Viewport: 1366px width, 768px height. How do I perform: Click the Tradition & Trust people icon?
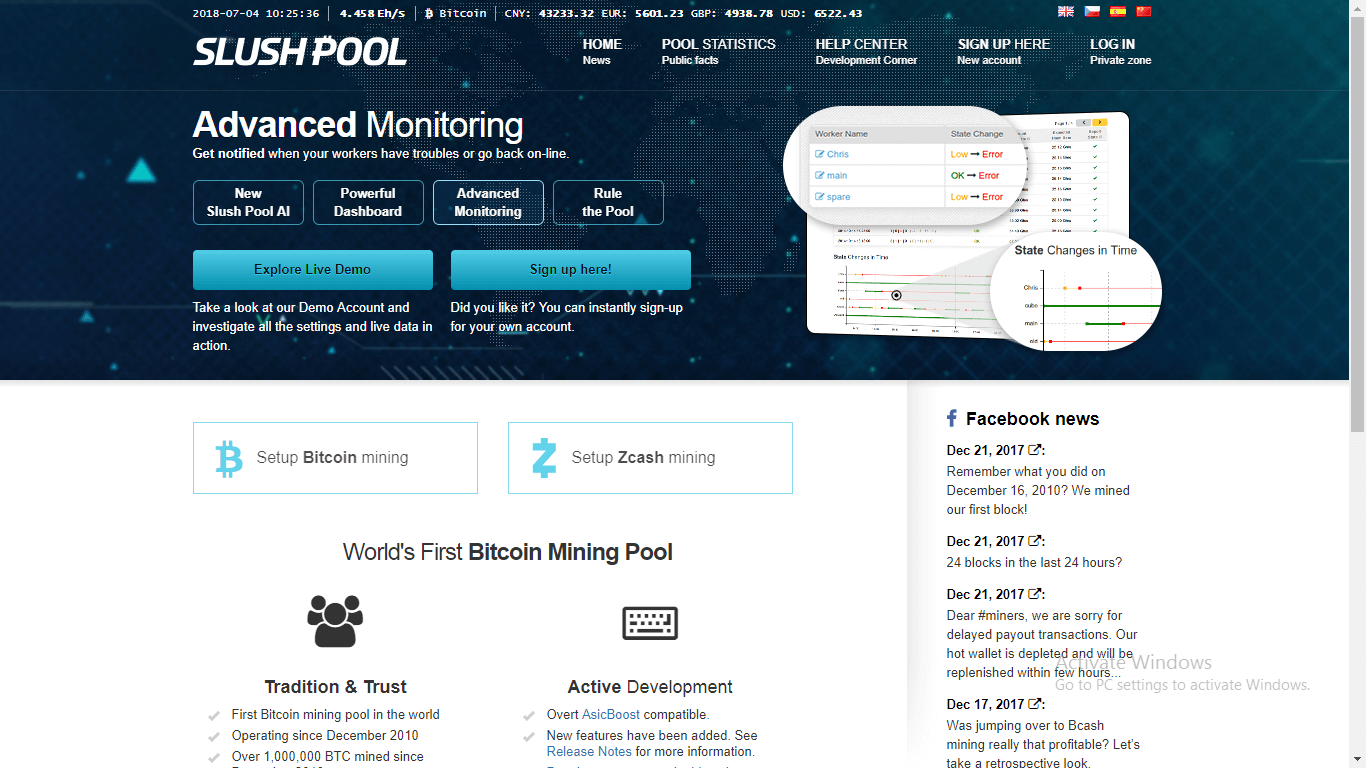click(335, 621)
